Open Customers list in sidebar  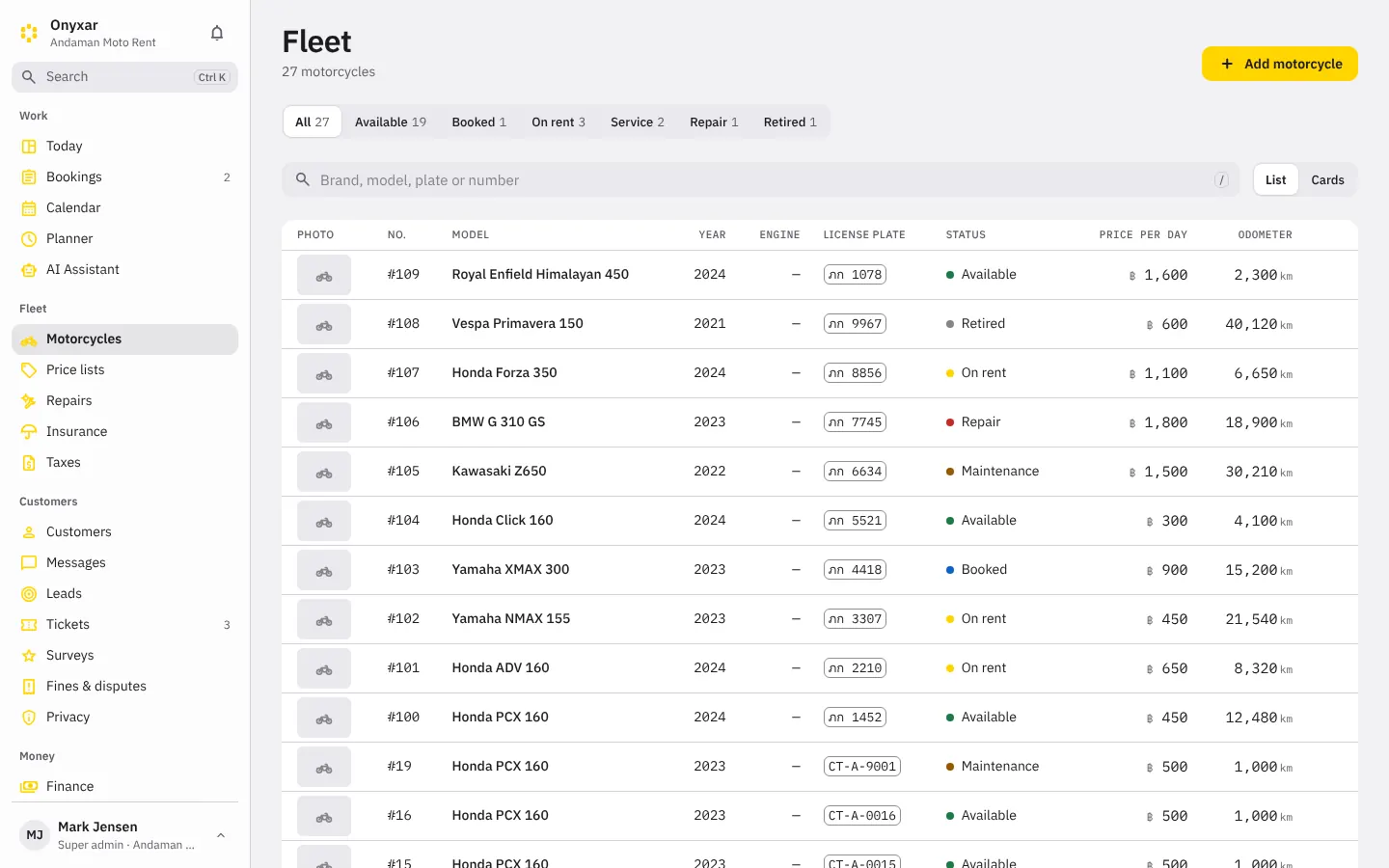(124, 532)
